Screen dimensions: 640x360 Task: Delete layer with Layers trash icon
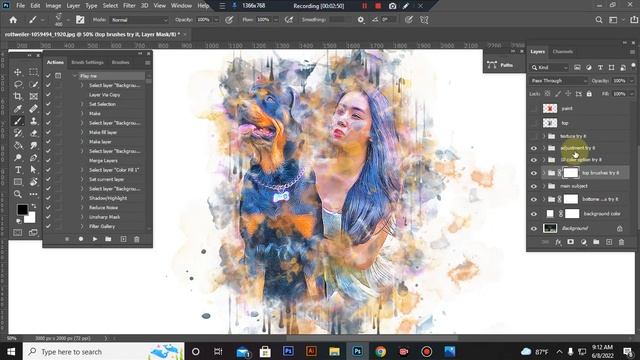pos(621,242)
